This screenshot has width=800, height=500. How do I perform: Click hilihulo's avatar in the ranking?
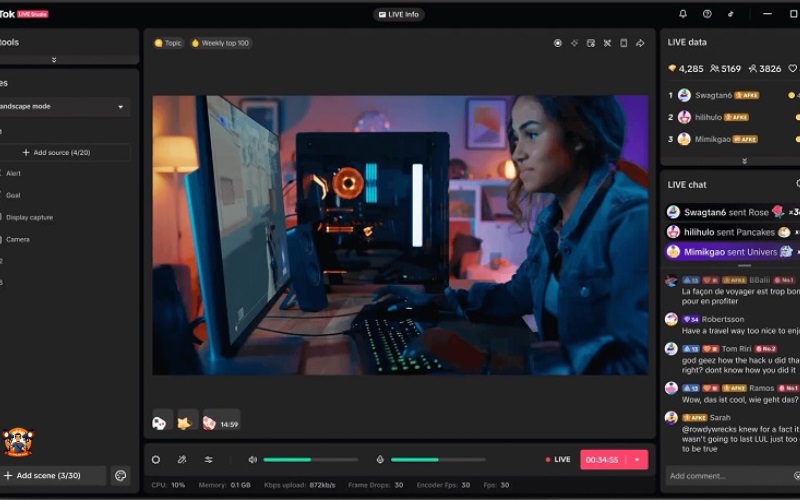[x=684, y=117]
